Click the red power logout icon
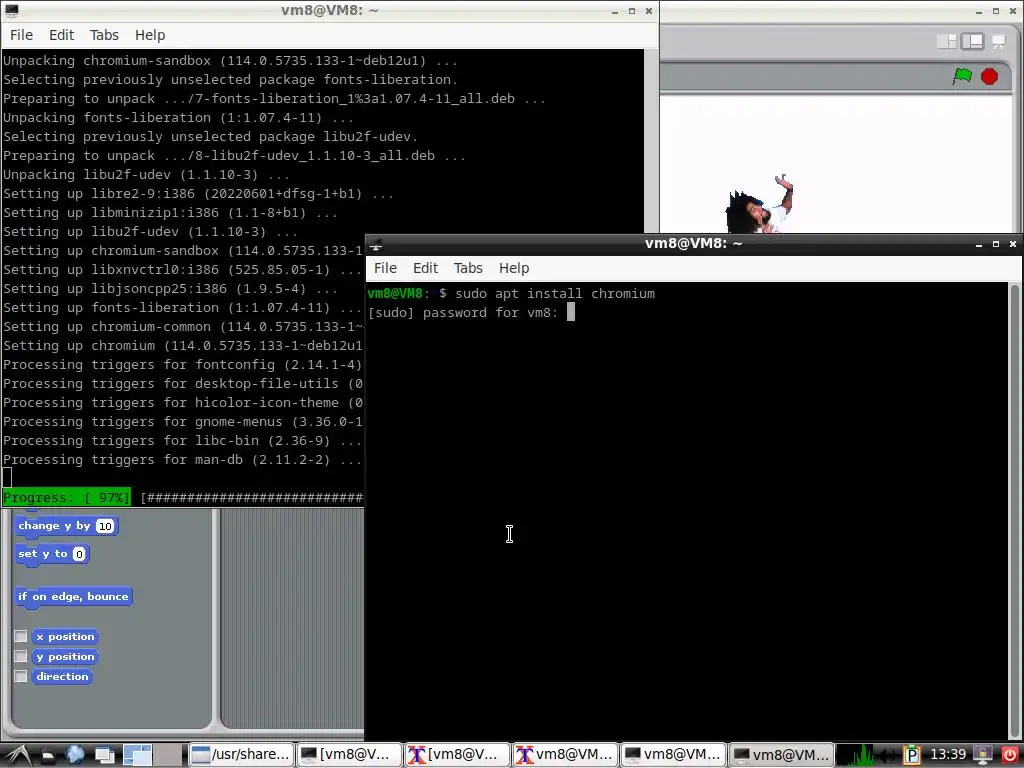Image resolution: width=1024 pixels, height=768 pixels. tap(1010, 756)
